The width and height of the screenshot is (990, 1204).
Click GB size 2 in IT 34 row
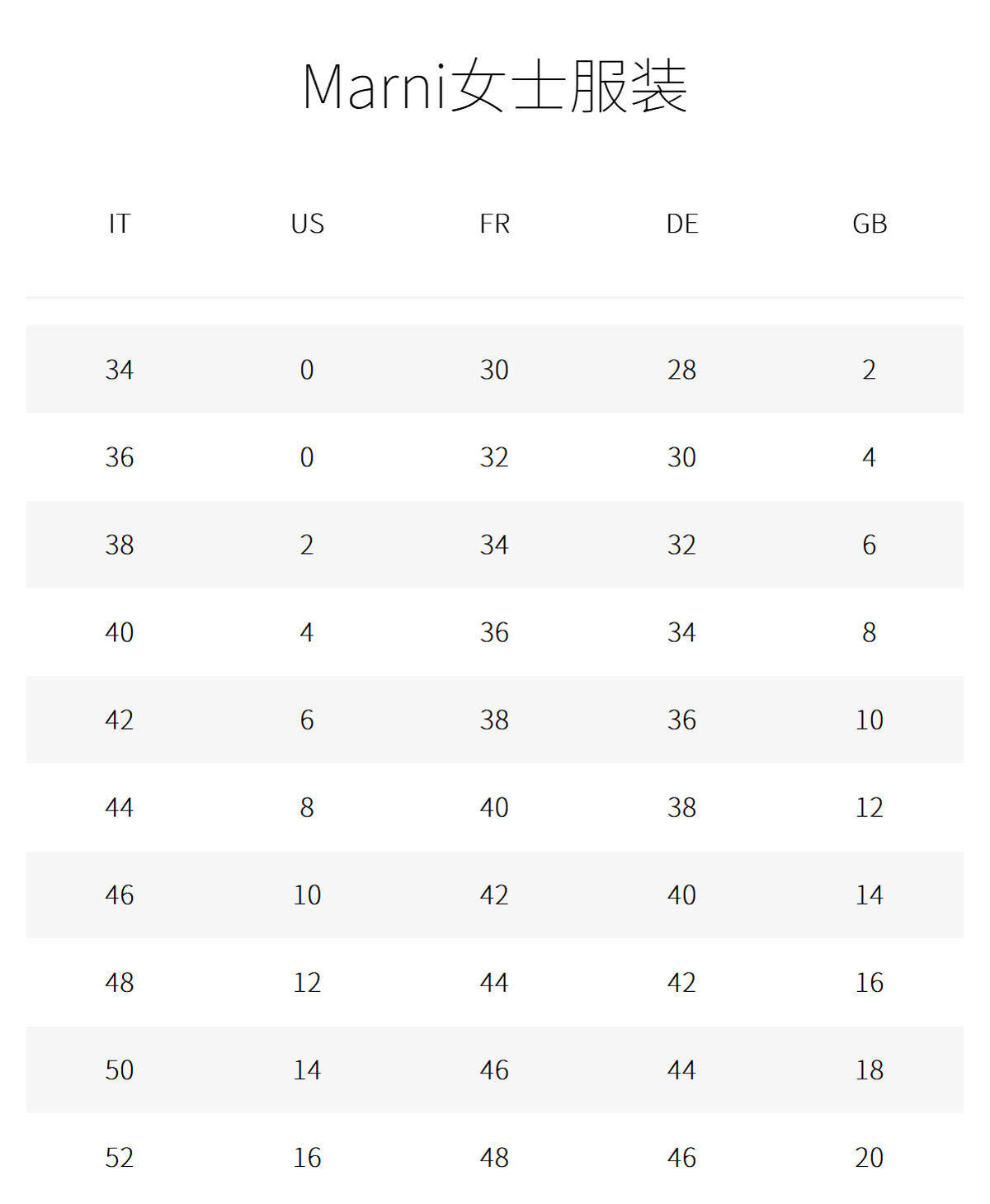(x=870, y=370)
